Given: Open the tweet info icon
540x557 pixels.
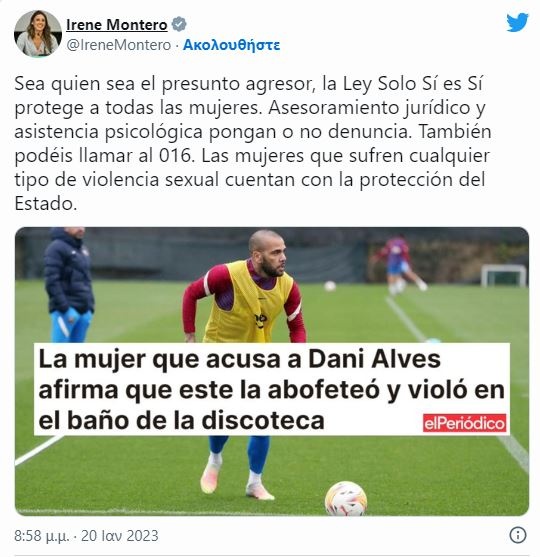Looking at the screenshot, I should point(518,535).
